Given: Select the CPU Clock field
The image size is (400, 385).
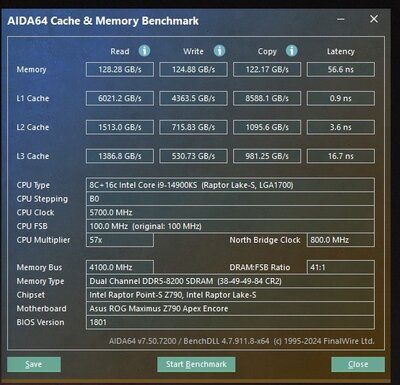Looking at the screenshot, I should (x=230, y=212).
